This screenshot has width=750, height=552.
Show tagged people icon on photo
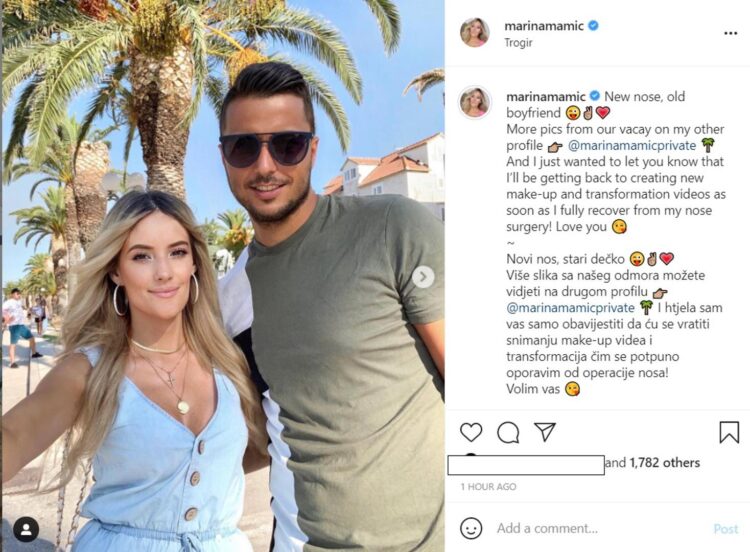click(26, 529)
